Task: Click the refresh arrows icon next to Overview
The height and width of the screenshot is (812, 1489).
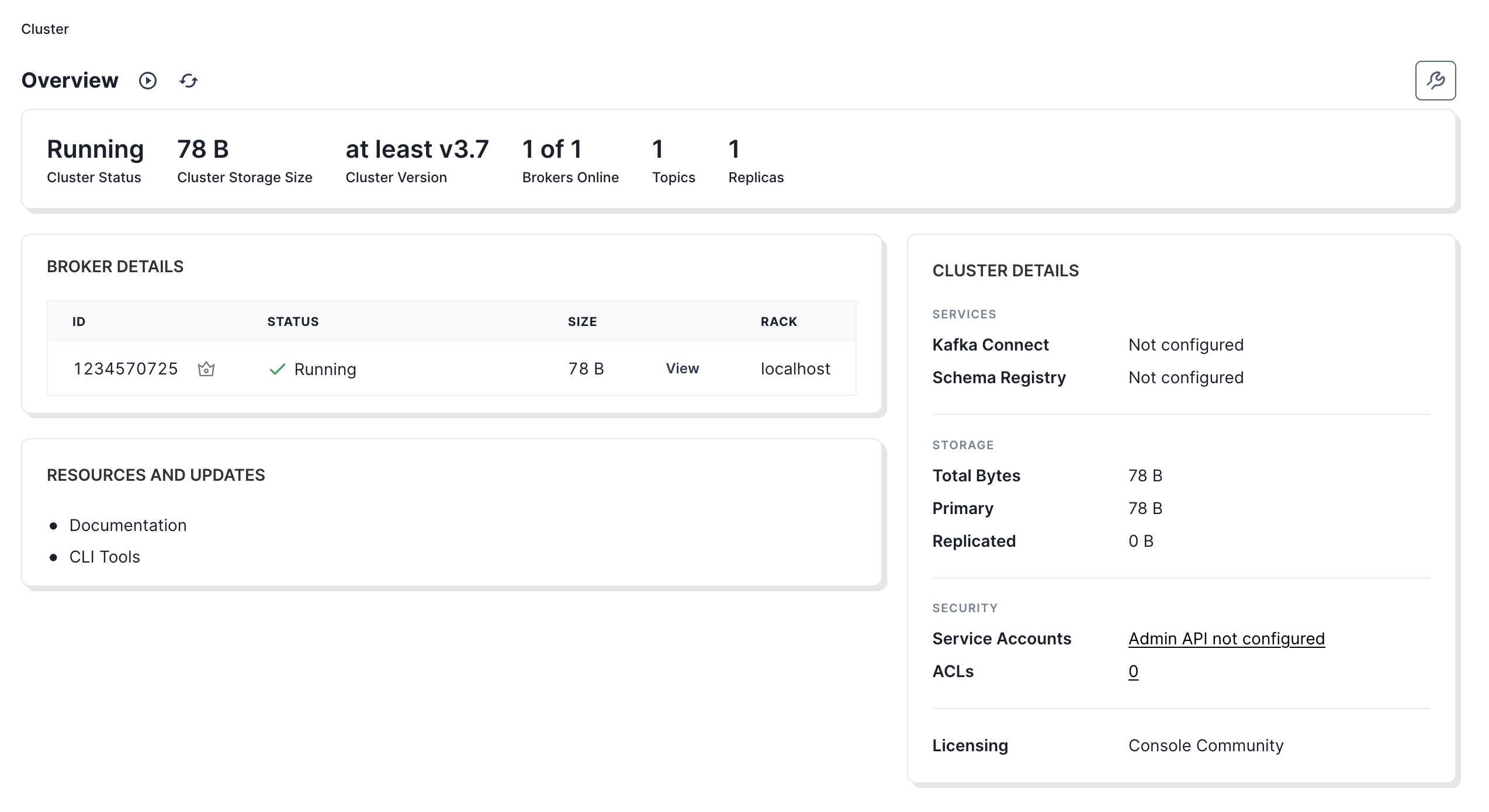Action: tap(188, 81)
